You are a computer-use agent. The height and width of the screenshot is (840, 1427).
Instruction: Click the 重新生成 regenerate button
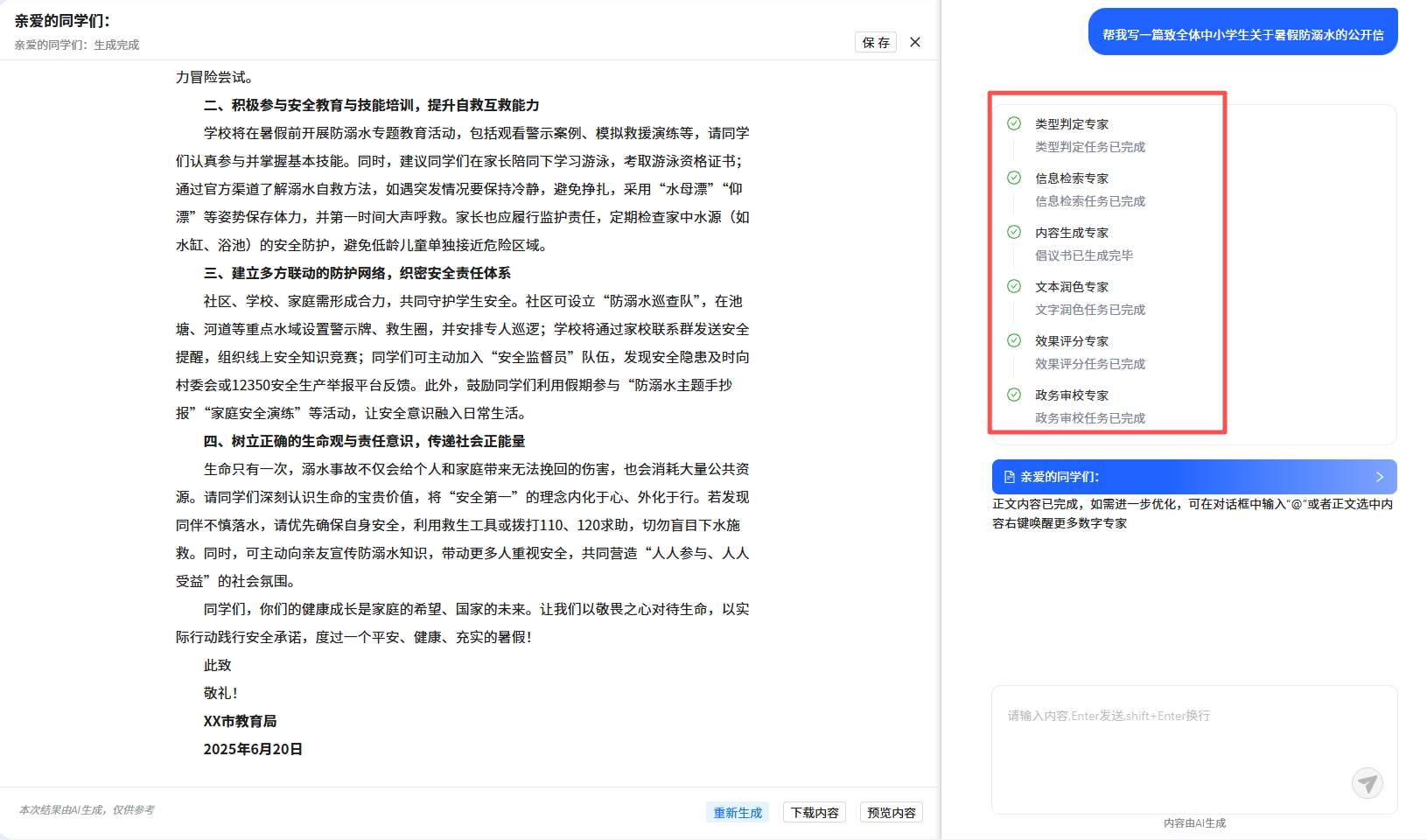[x=737, y=813]
